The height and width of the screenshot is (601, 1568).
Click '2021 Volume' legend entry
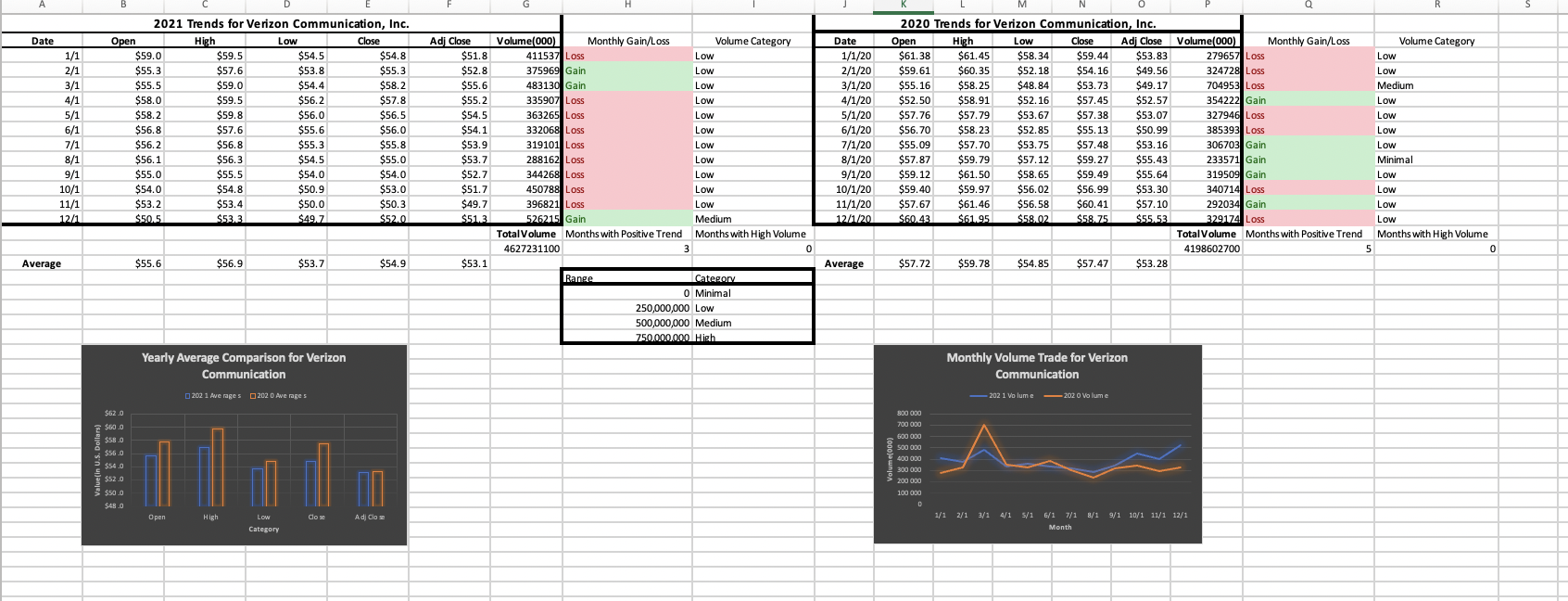point(1004,396)
